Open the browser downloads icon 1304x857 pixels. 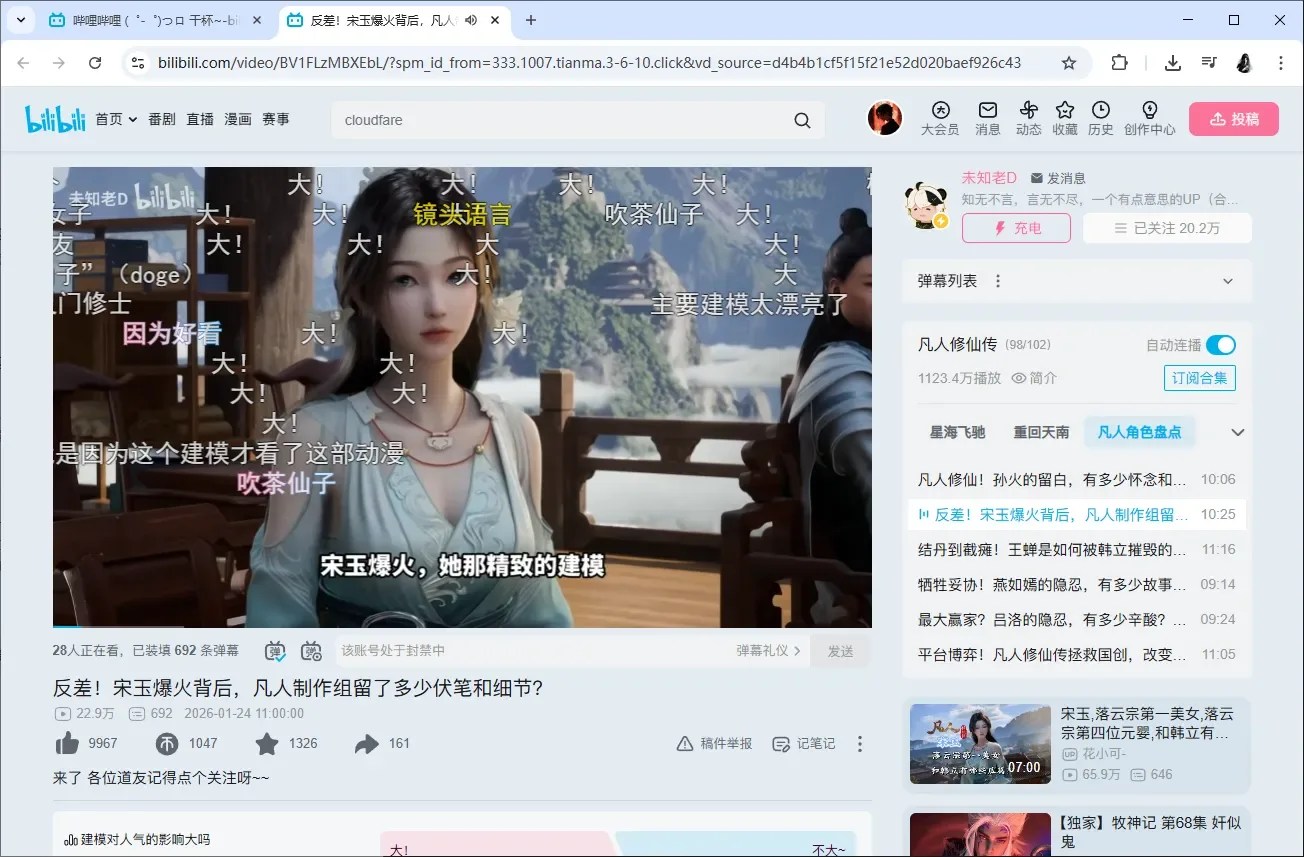coord(1173,63)
